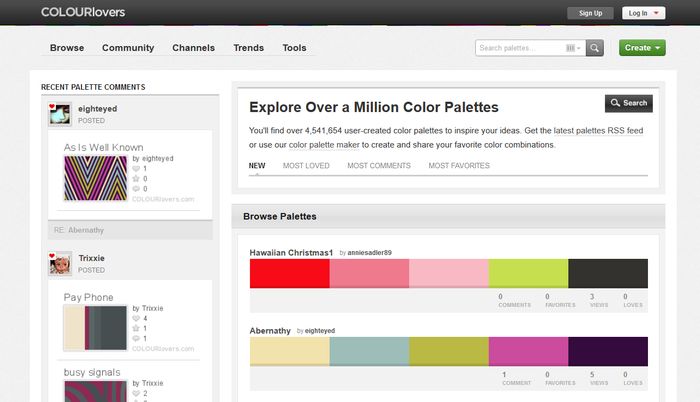The height and width of the screenshot is (402, 700).
Task: Click eighteyed's avatar picture
Action: pyautogui.click(x=59, y=114)
